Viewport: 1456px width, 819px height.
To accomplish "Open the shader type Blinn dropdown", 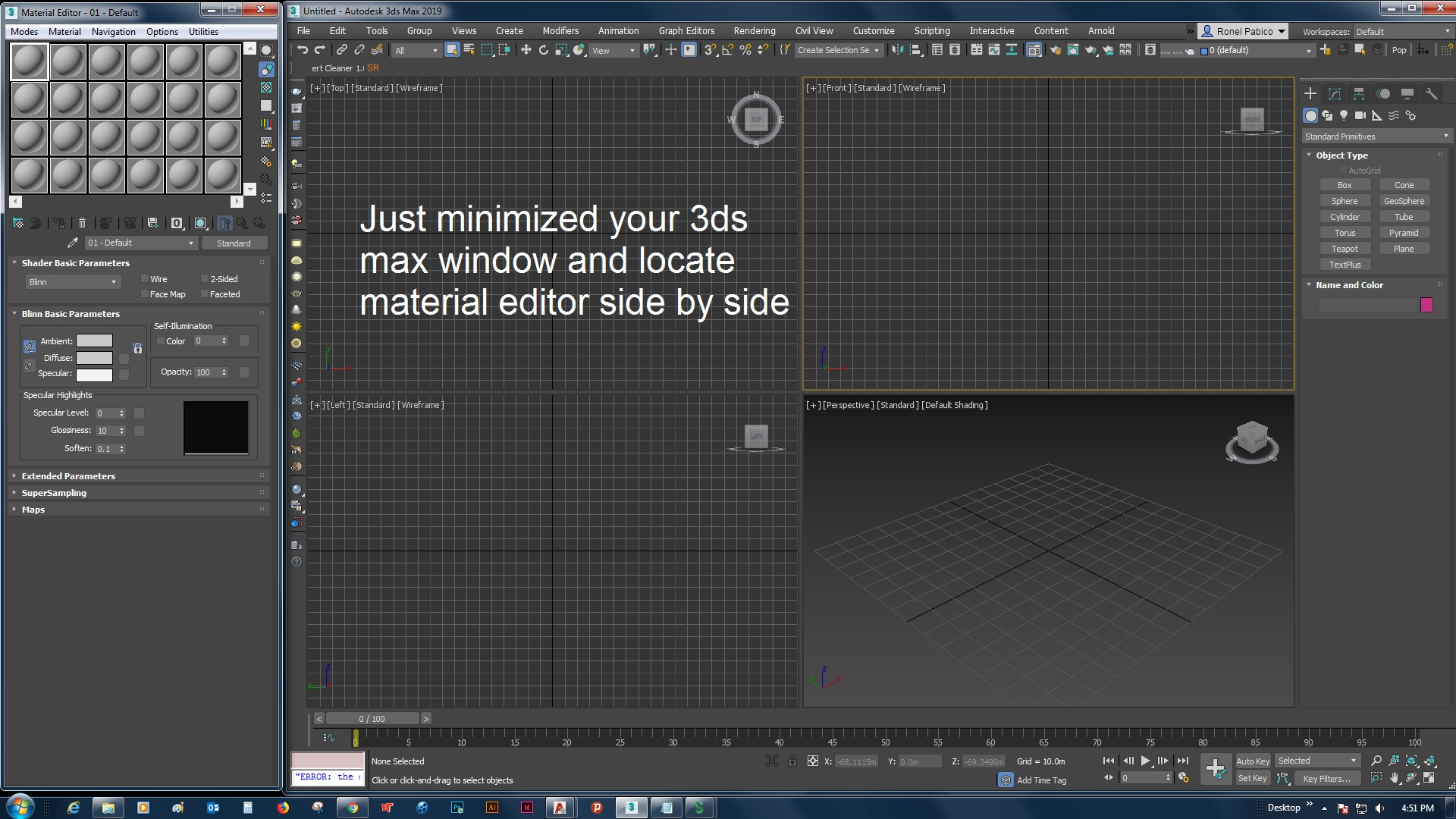I will (70, 281).
